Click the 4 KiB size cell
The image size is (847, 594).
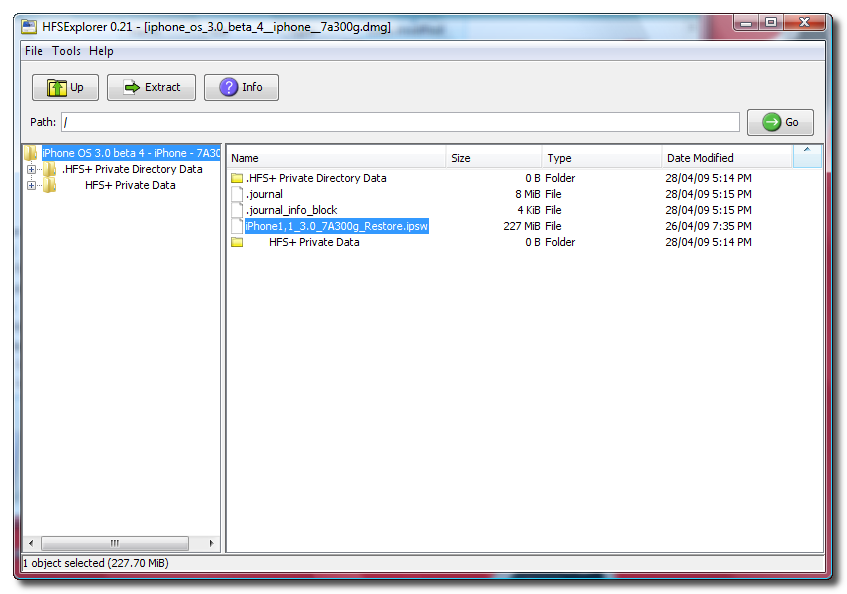(x=528, y=210)
